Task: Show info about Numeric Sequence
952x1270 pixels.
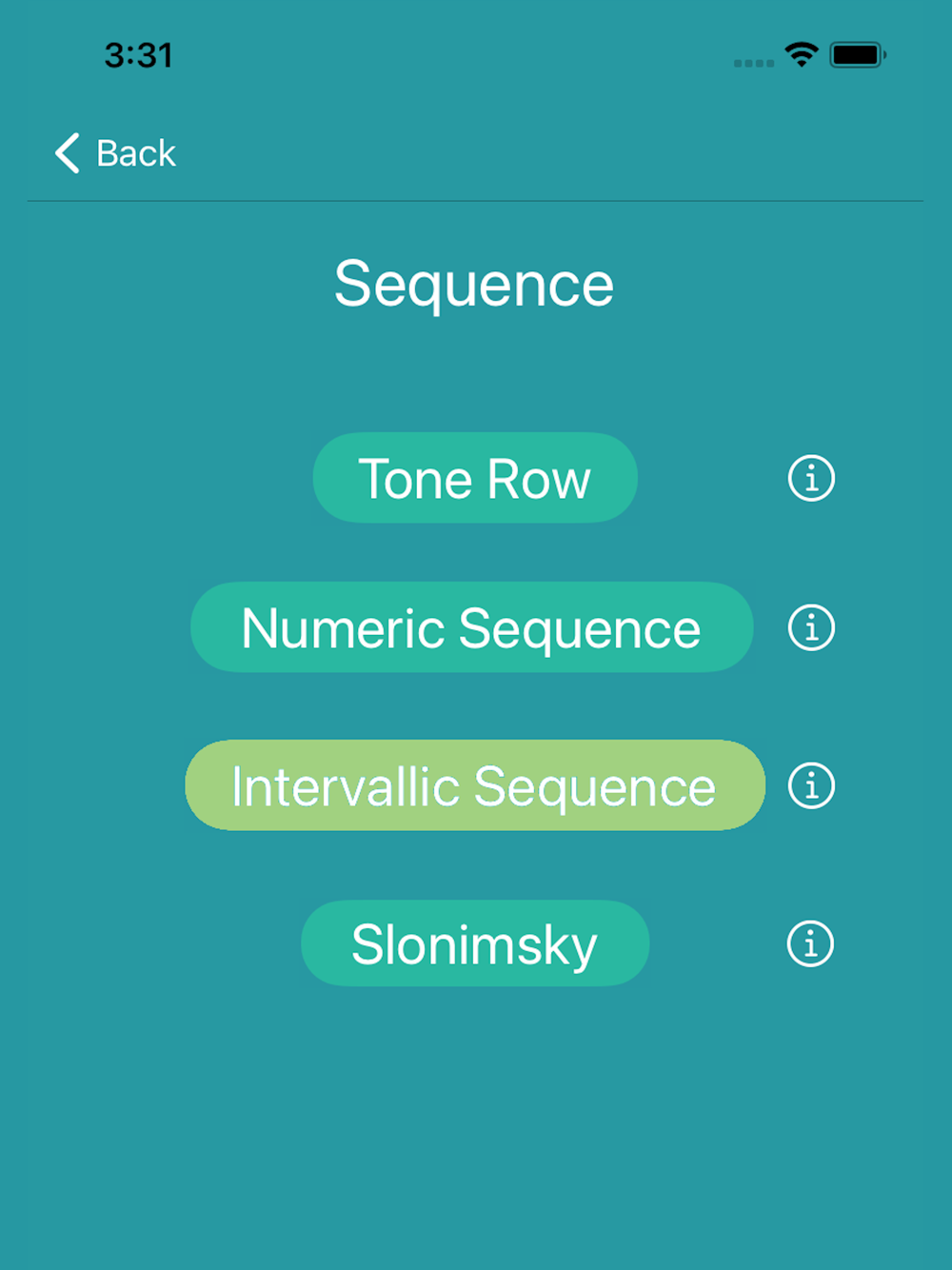Action: [811, 627]
